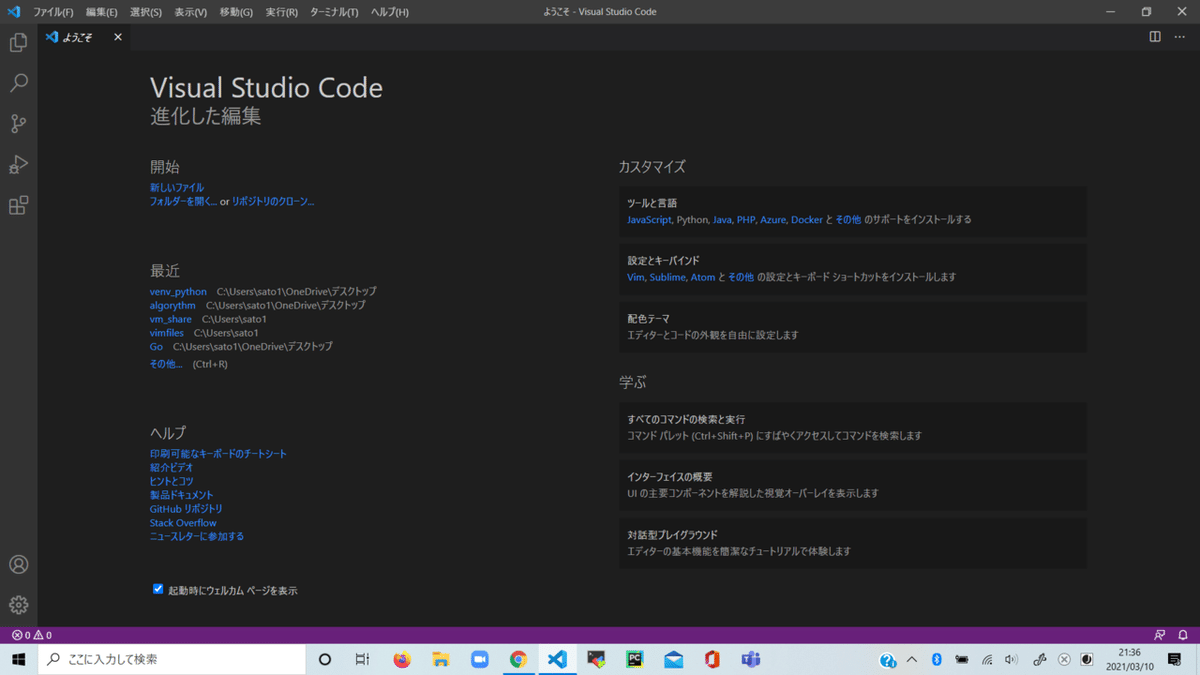Open the Search view in activity bar
Screen dimensions: 1200x675
(18, 83)
